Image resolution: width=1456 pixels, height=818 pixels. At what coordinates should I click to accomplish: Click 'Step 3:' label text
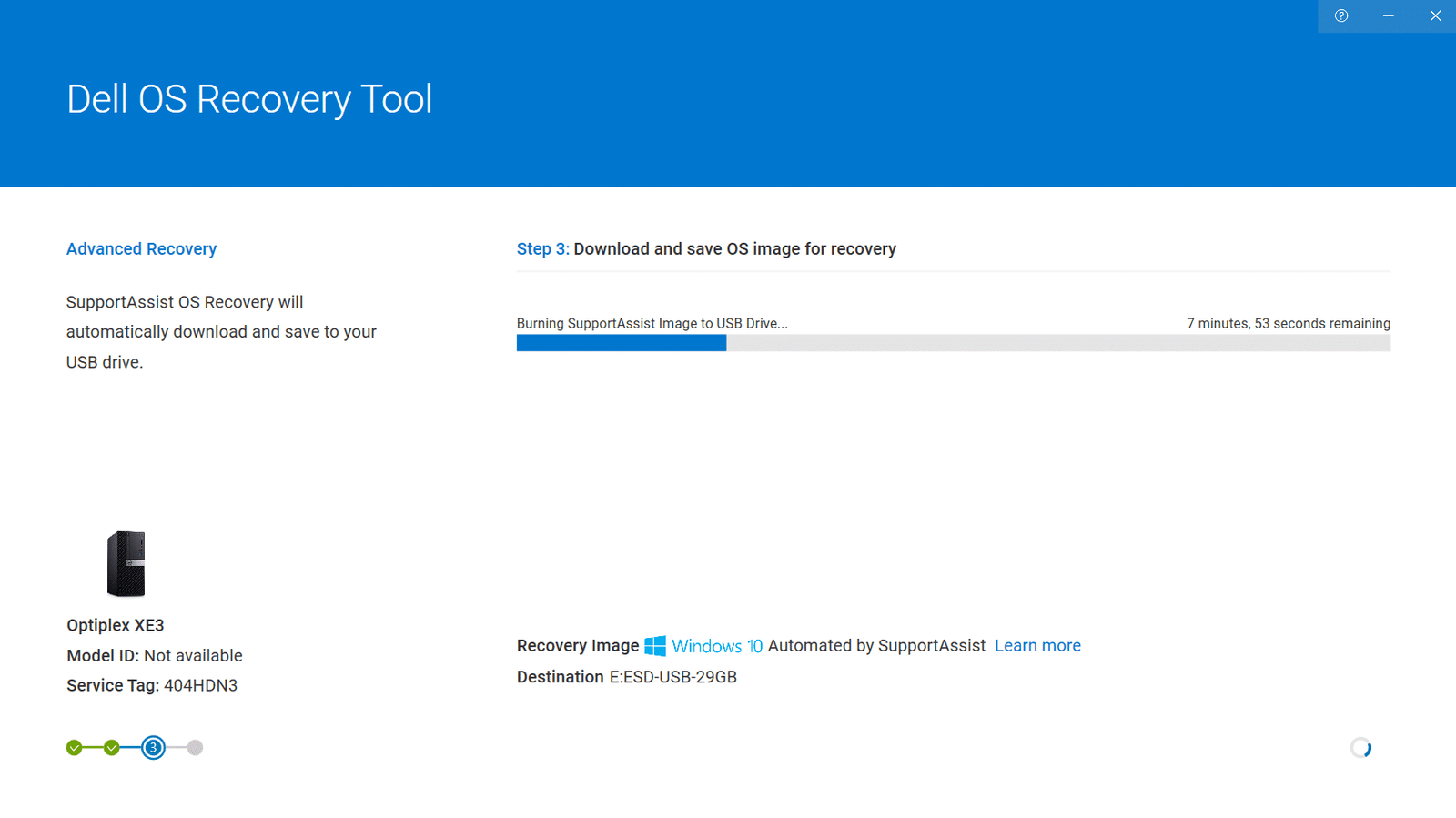542,249
